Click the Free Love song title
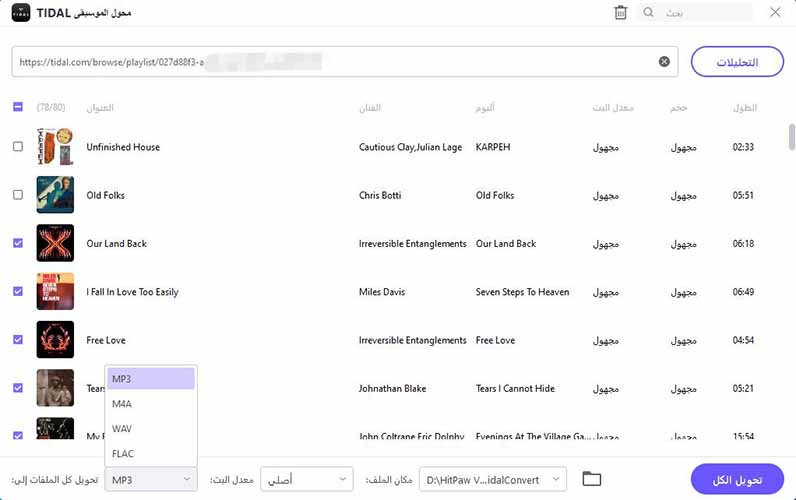Image resolution: width=796 pixels, height=500 pixels. pos(106,340)
